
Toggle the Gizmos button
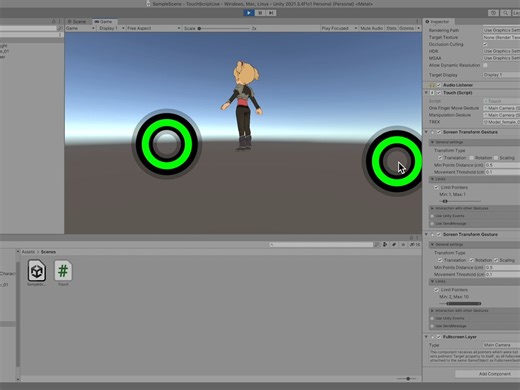click(406, 28)
